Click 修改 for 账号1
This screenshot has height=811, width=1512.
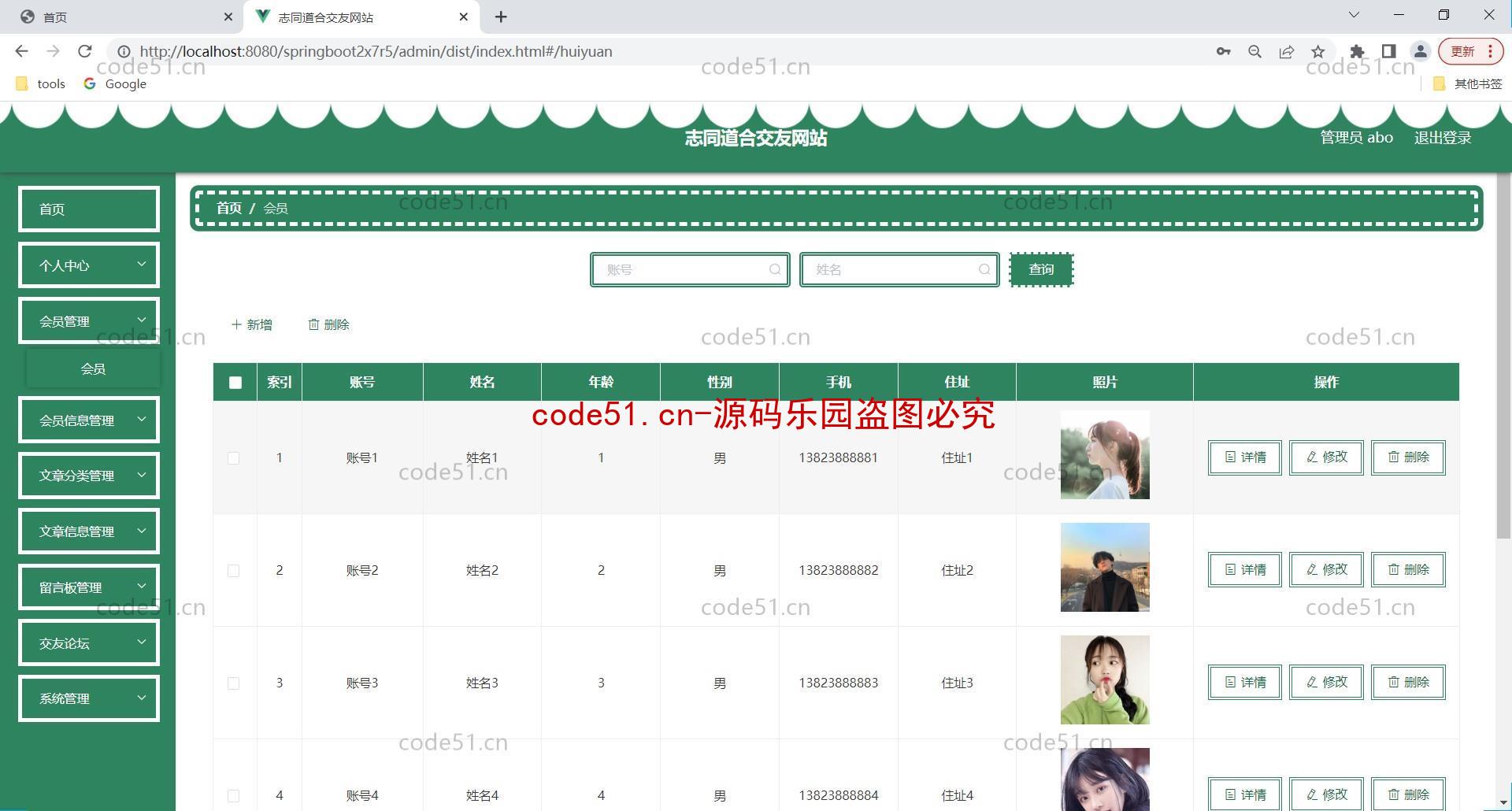coord(1327,457)
